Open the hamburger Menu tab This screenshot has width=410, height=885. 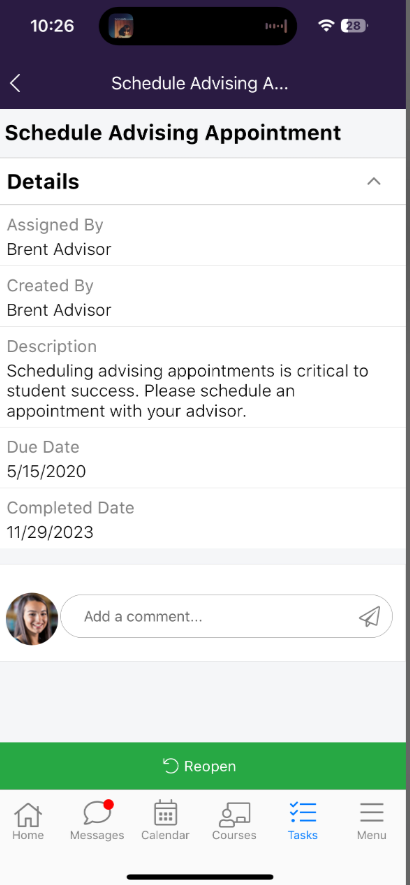(372, 821)
